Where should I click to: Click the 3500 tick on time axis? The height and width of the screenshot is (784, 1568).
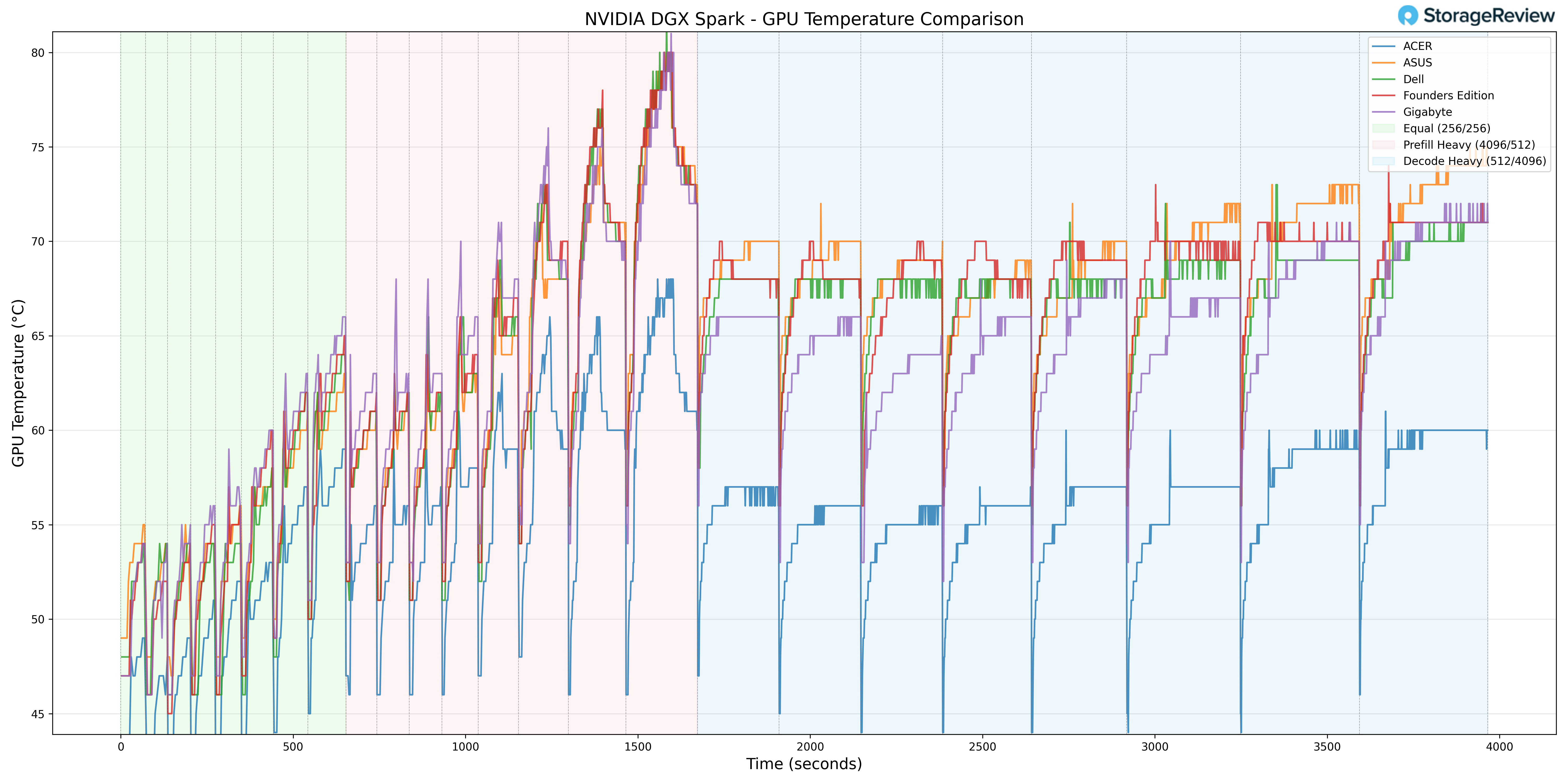pos(1327,747)
